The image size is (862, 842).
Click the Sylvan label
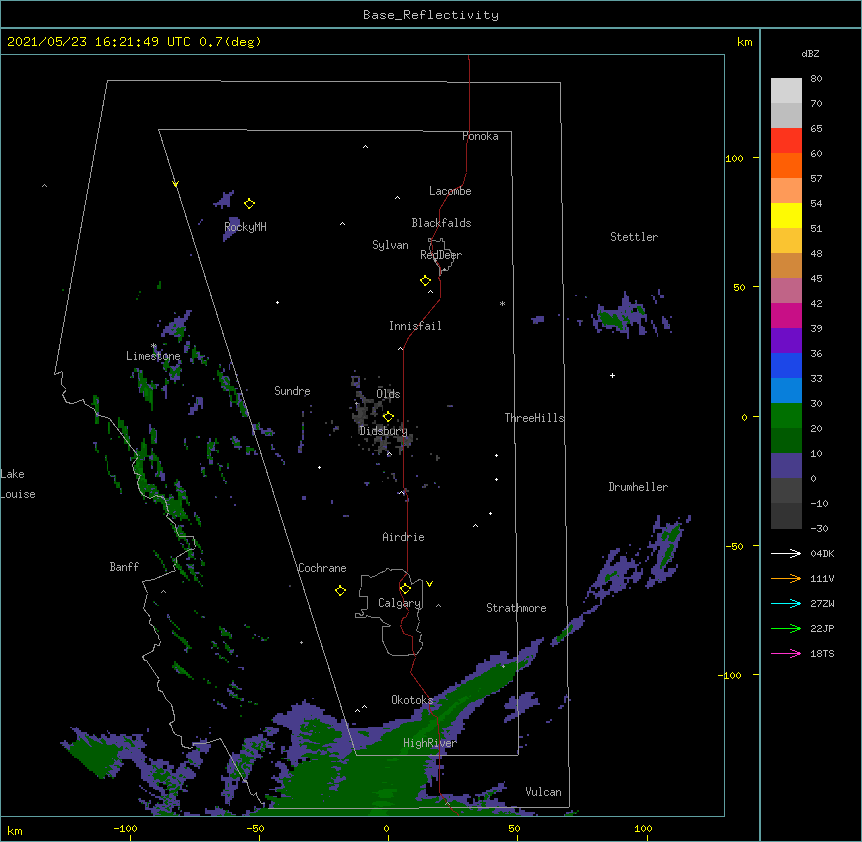[390, 245]
